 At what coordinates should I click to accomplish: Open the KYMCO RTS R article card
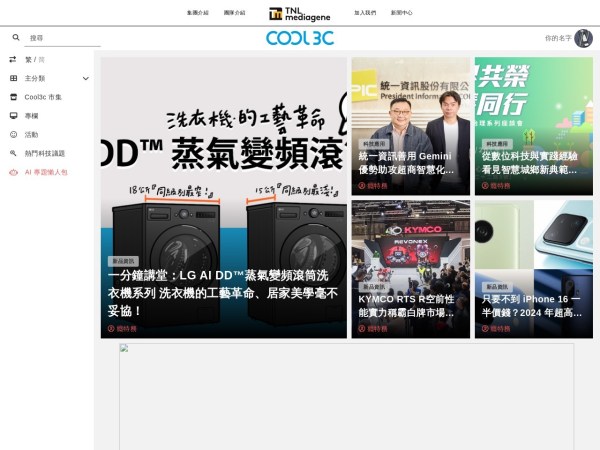click(410, 305)
